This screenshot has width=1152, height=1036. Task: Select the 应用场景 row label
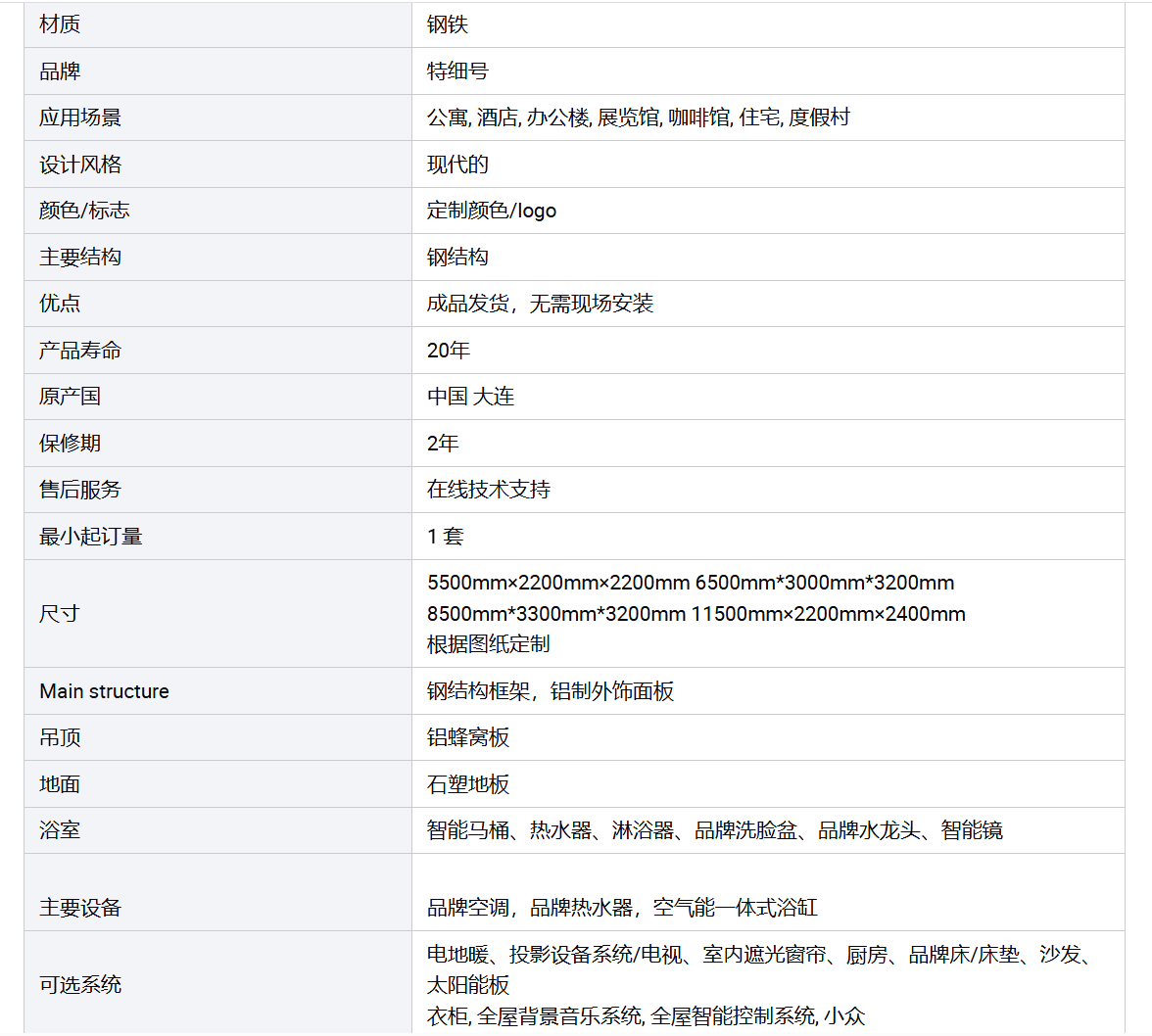80,118
